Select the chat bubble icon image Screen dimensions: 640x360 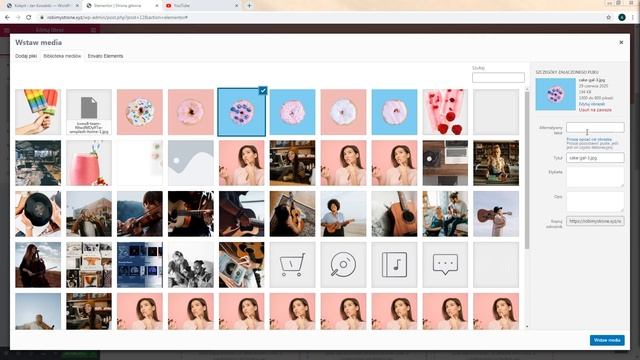pos(445,265)
